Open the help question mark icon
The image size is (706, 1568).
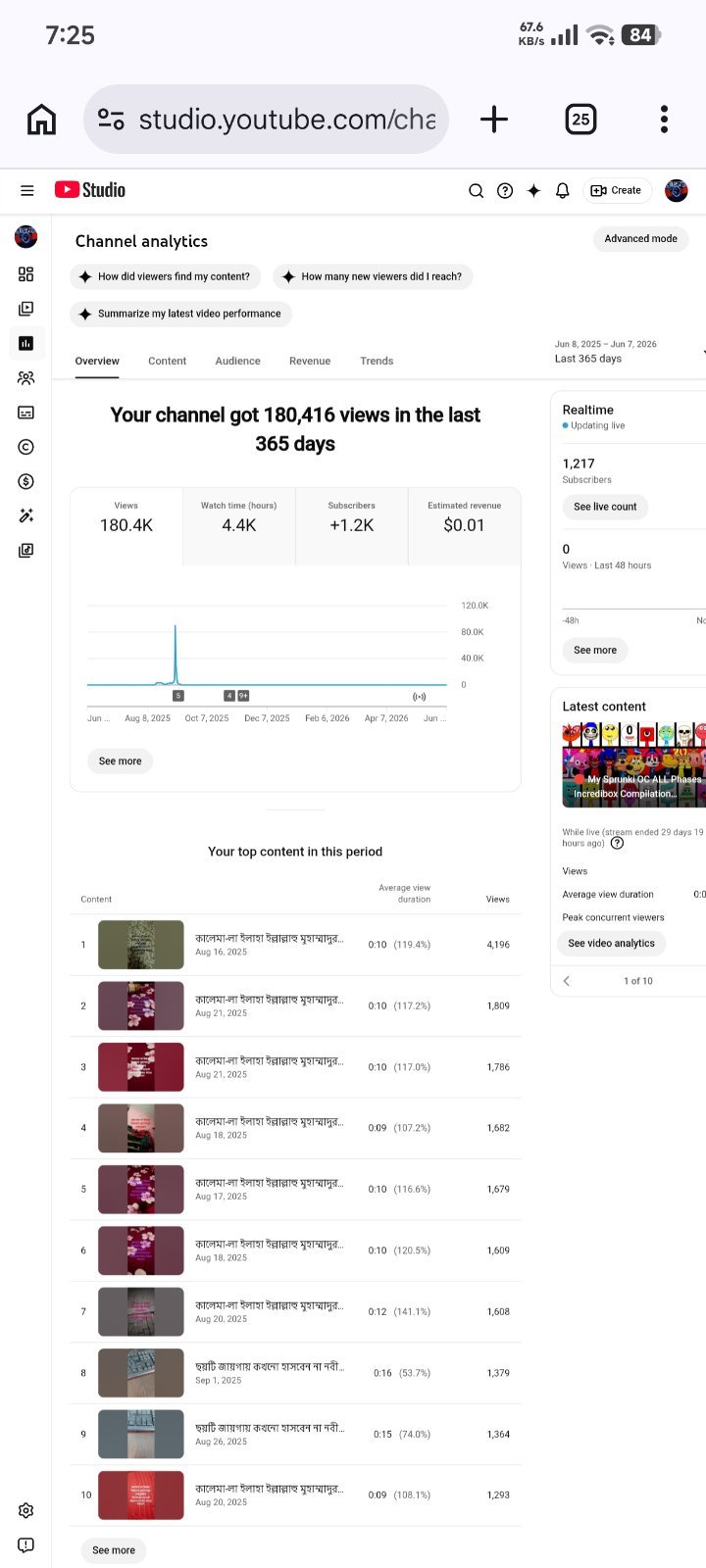coord(505,191)
